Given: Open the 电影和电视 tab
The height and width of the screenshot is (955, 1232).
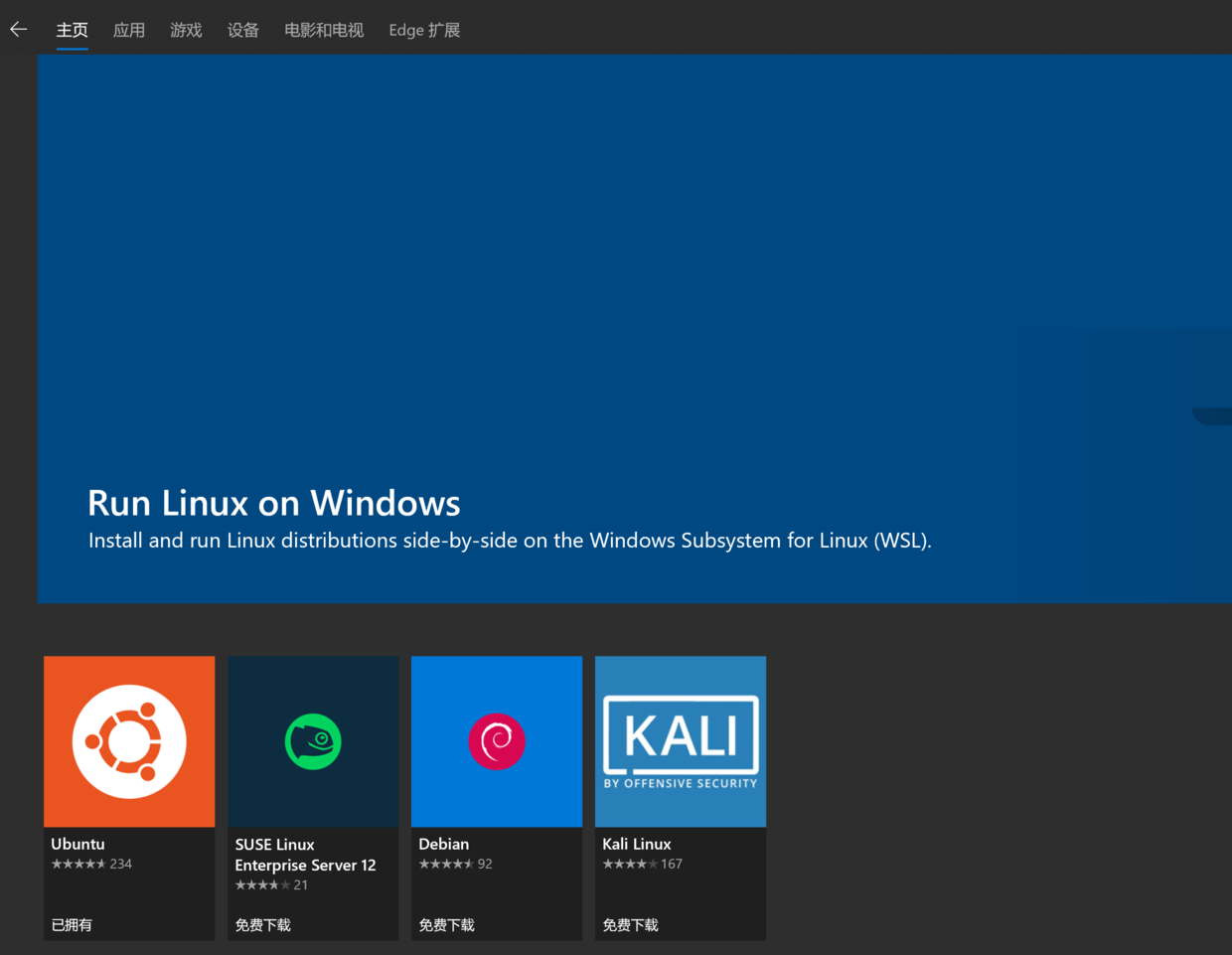Looking at the screenshot, I should click(x=324, y=30).
